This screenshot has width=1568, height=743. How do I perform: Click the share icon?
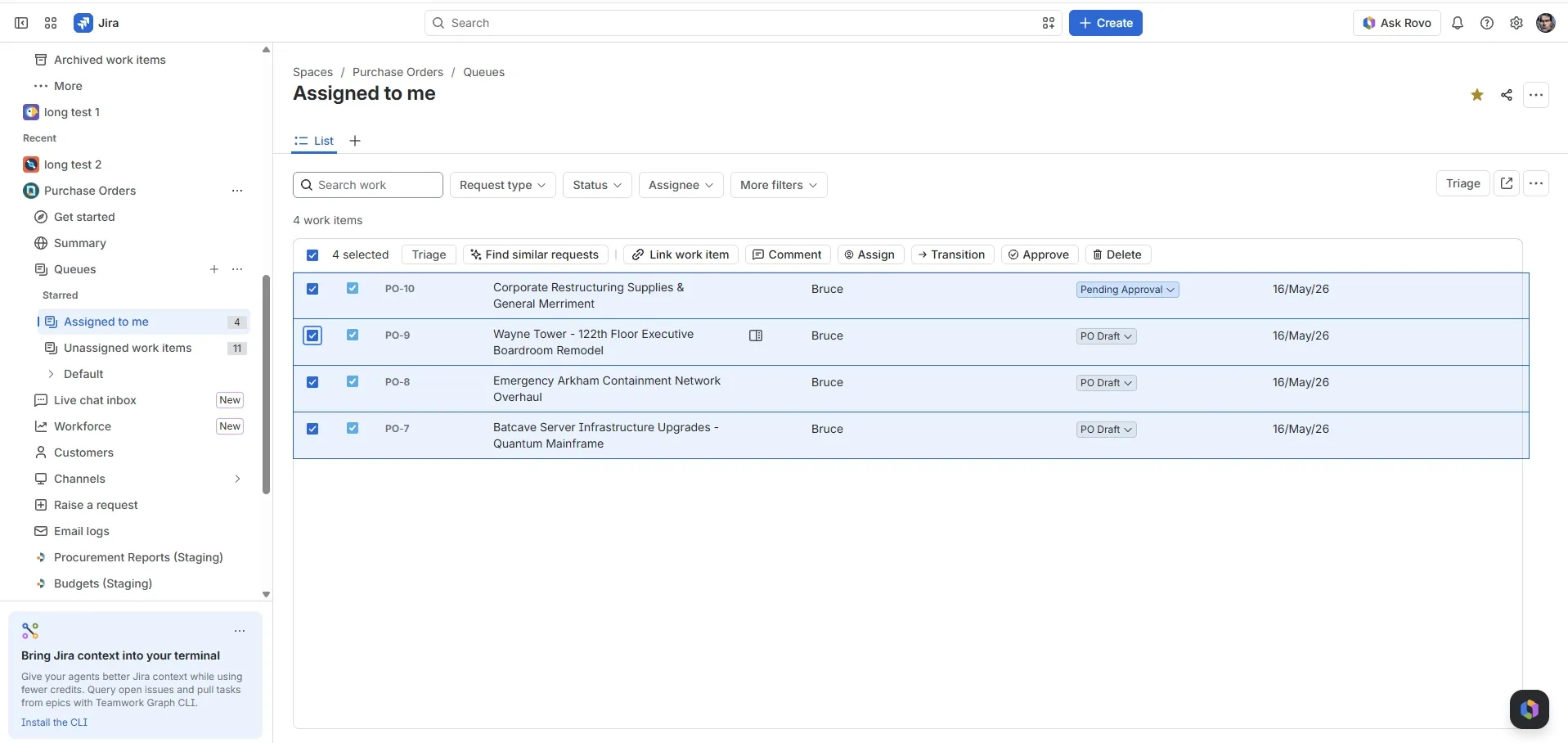tap(1507, 95)
